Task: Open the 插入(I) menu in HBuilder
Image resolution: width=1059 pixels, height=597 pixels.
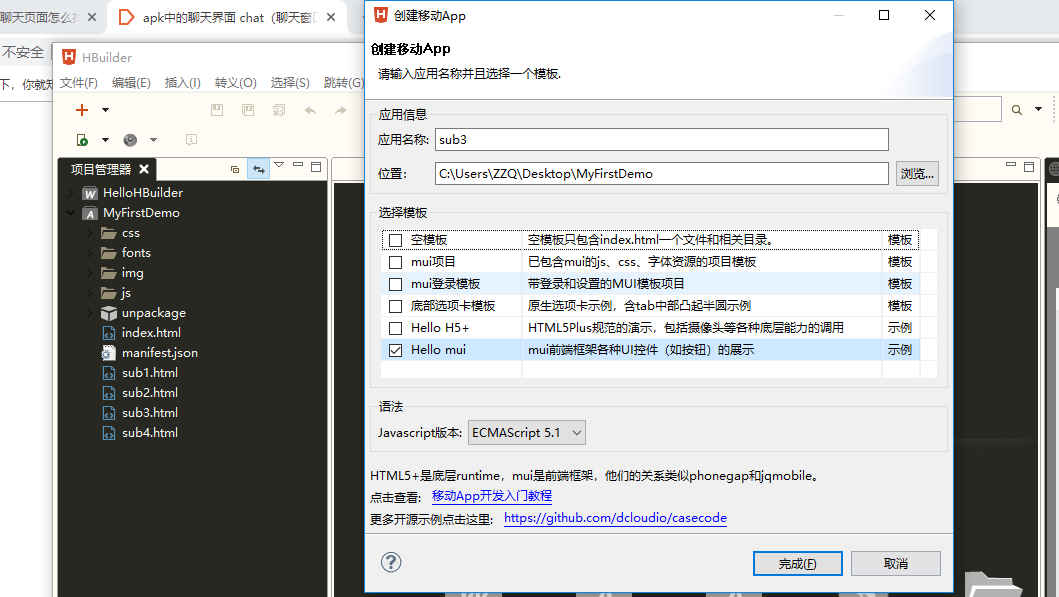Action: 182,82
